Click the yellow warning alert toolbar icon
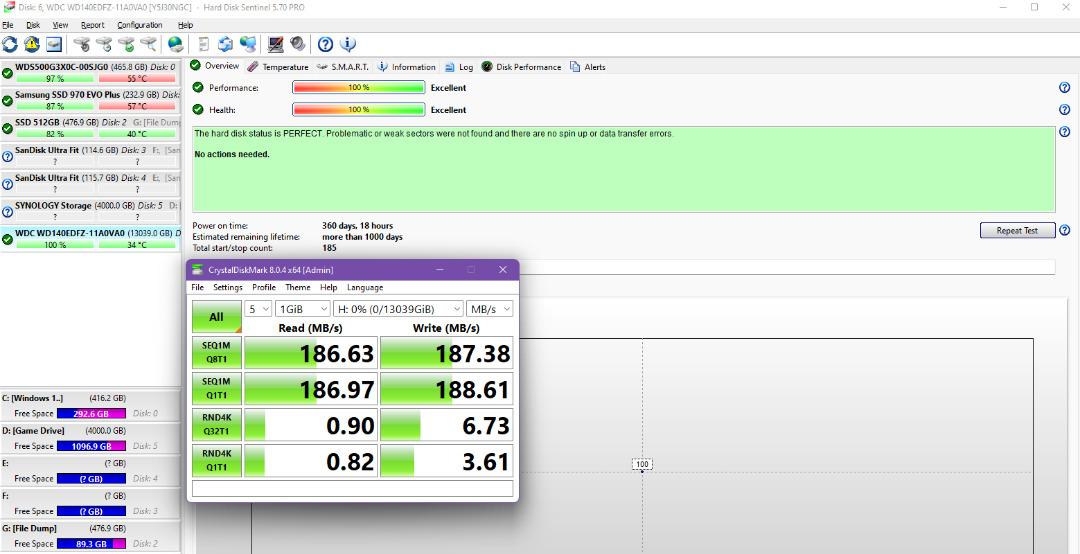This screenshot has height=554, width=1080. click(32, 45)
